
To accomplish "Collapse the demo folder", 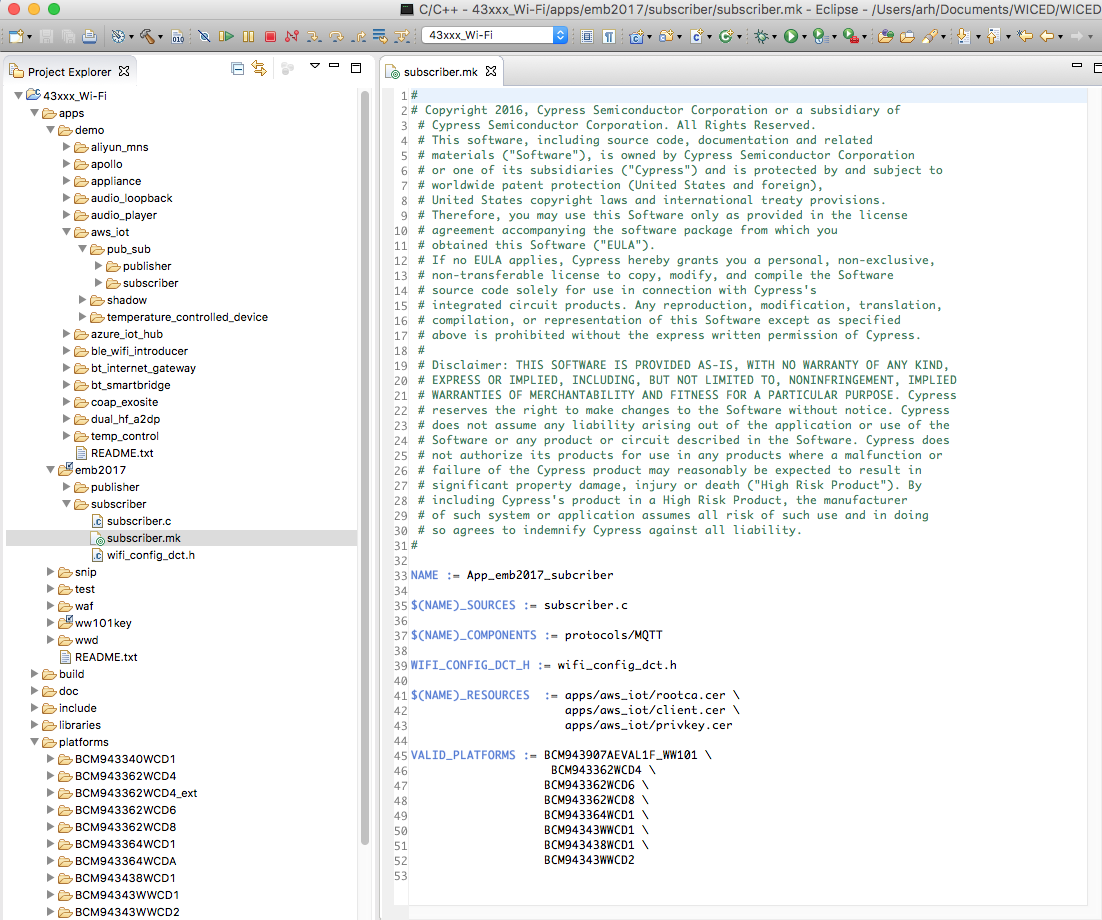I will click(51, 130).
